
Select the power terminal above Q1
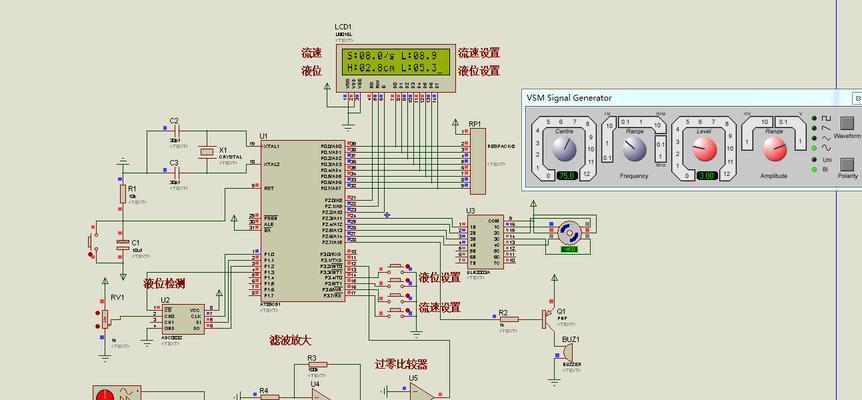pyautogui.click(x=555, y=279)
